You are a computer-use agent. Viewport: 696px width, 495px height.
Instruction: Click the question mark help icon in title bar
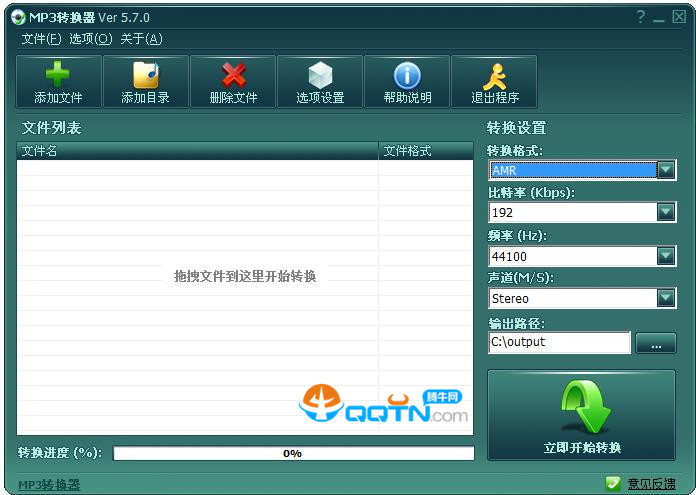tap(640, 17)
